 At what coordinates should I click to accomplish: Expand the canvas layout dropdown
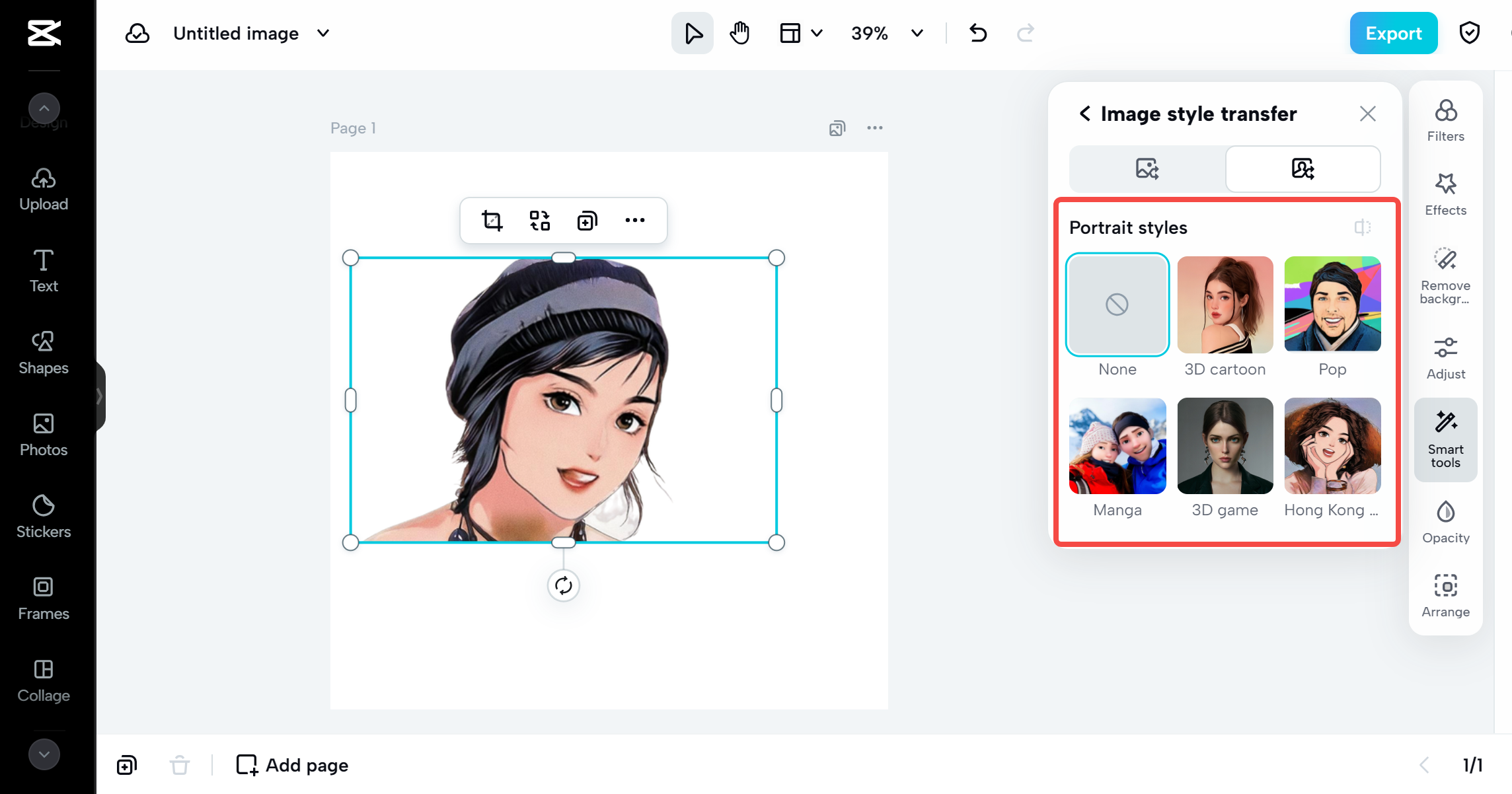tap(800, 33)
